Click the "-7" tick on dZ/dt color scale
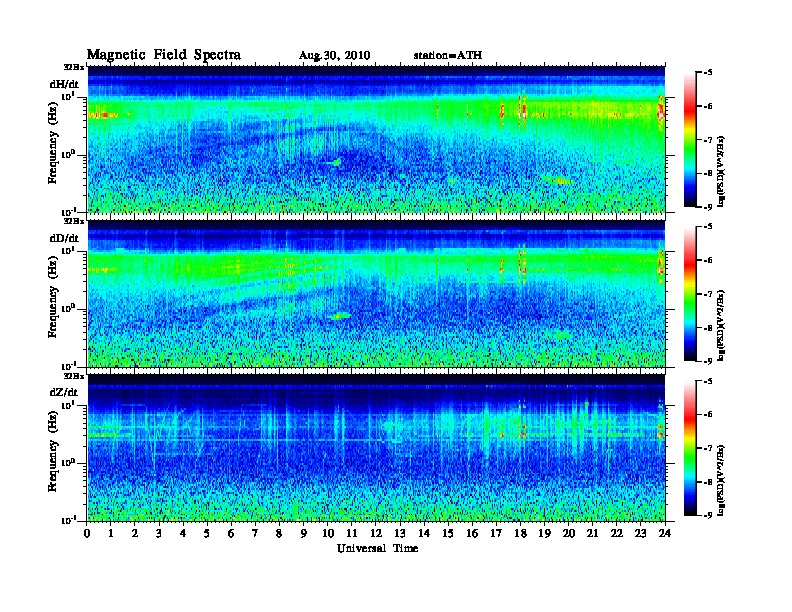Image resolution: width=792 pixels, height=612 pixels. 709,448
